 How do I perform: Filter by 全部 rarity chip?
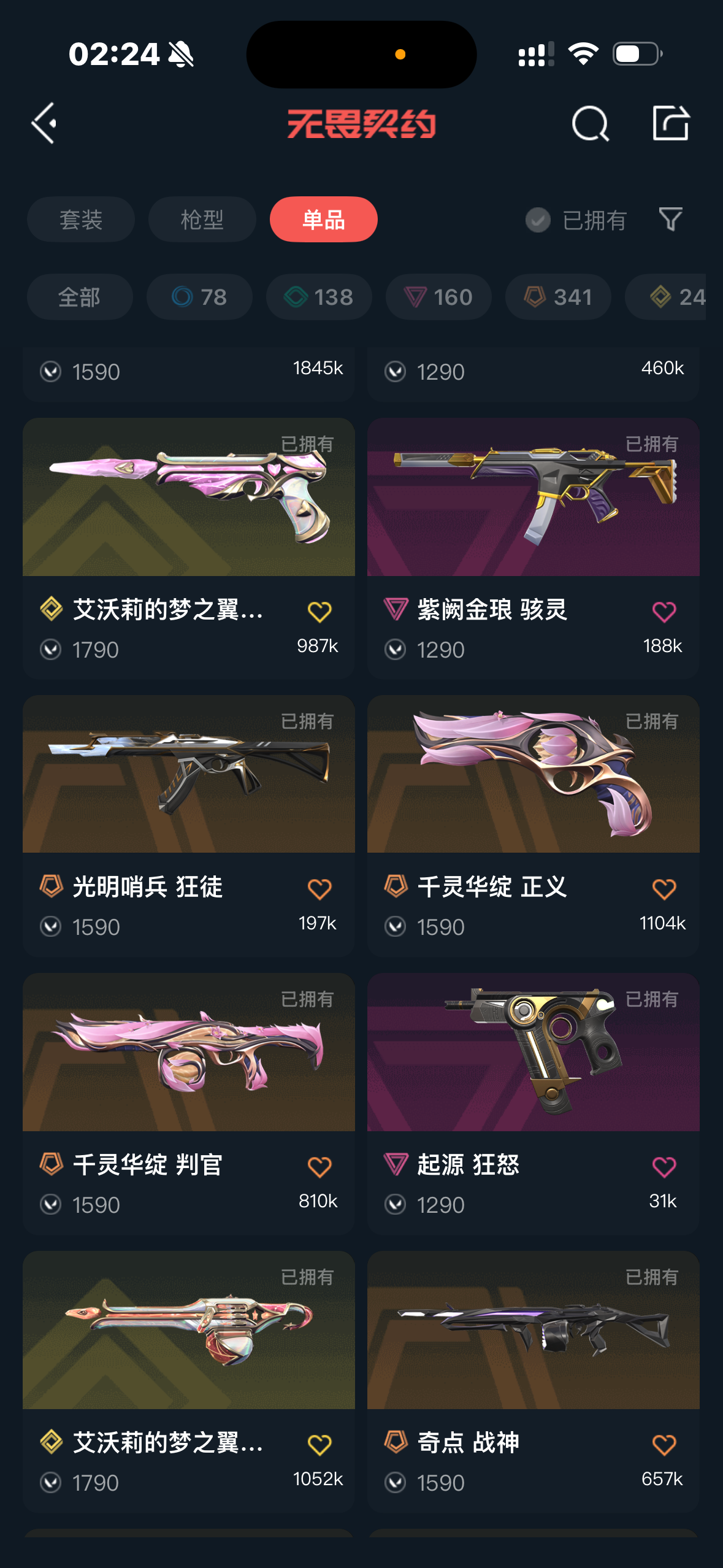pos(80,297)
